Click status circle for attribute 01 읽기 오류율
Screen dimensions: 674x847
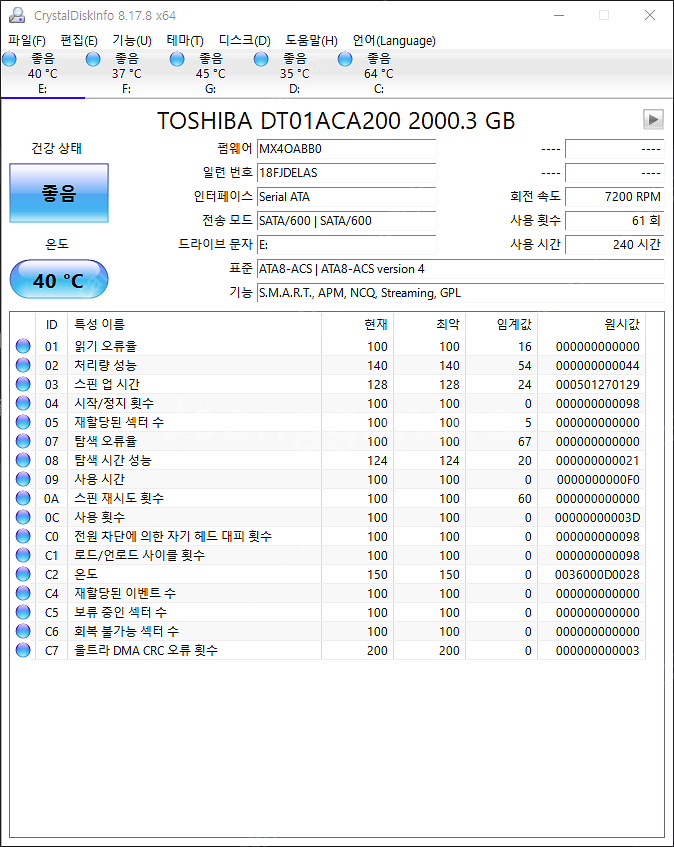(23, 346)
